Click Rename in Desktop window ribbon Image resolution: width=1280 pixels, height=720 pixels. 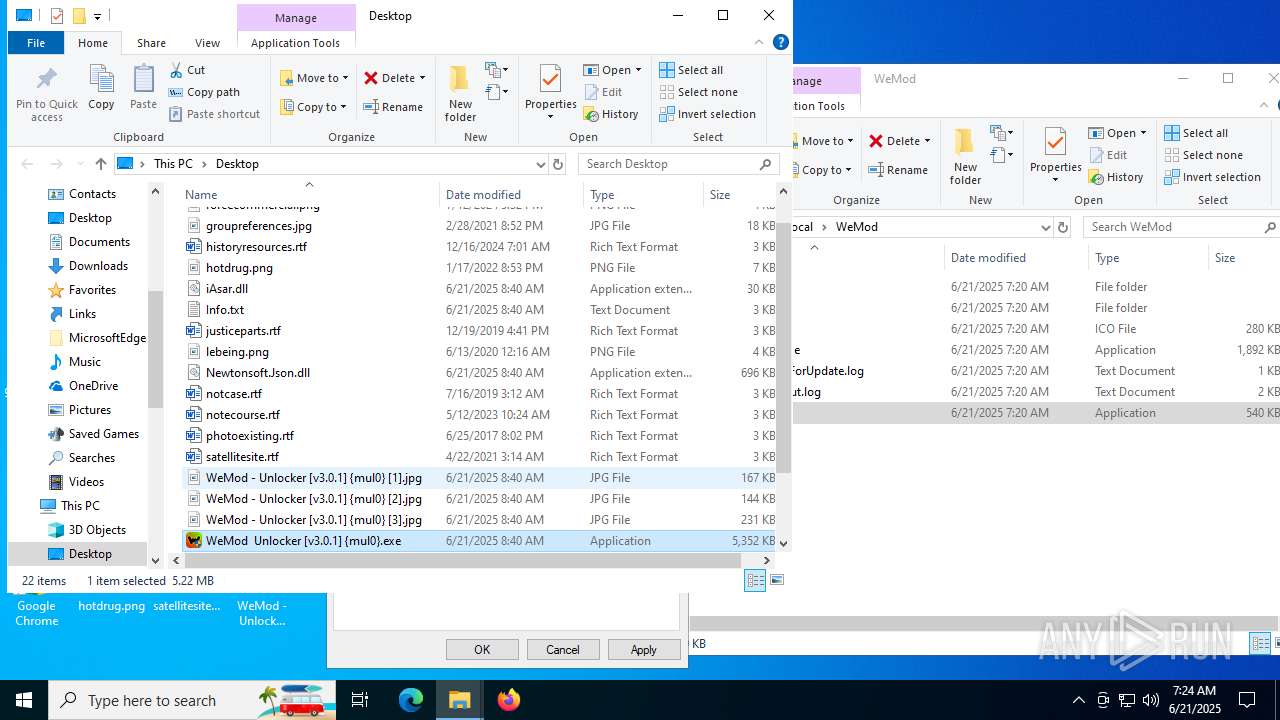point(393,107)
